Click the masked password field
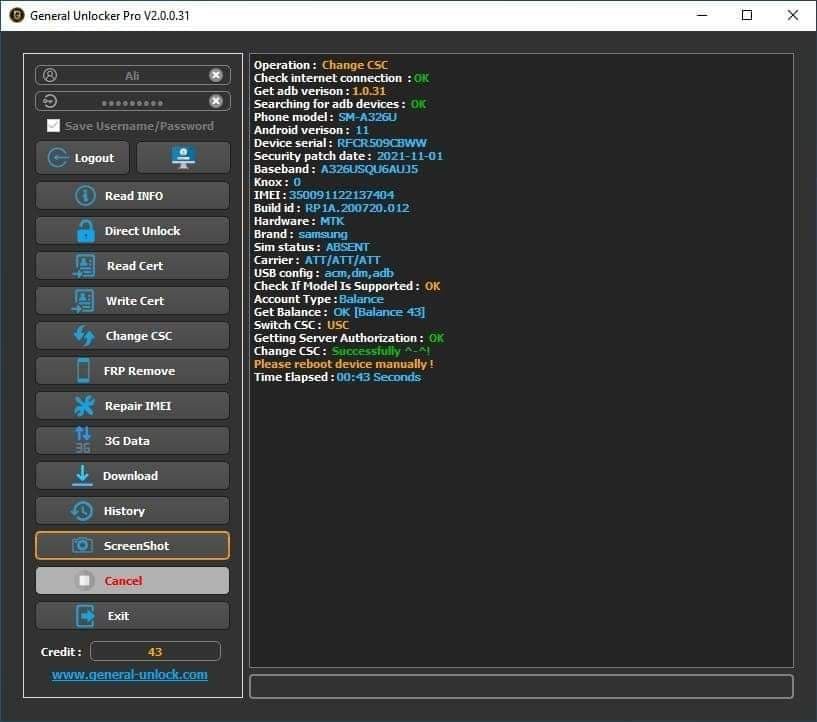The image size is (817, 722). click(133, 101)
